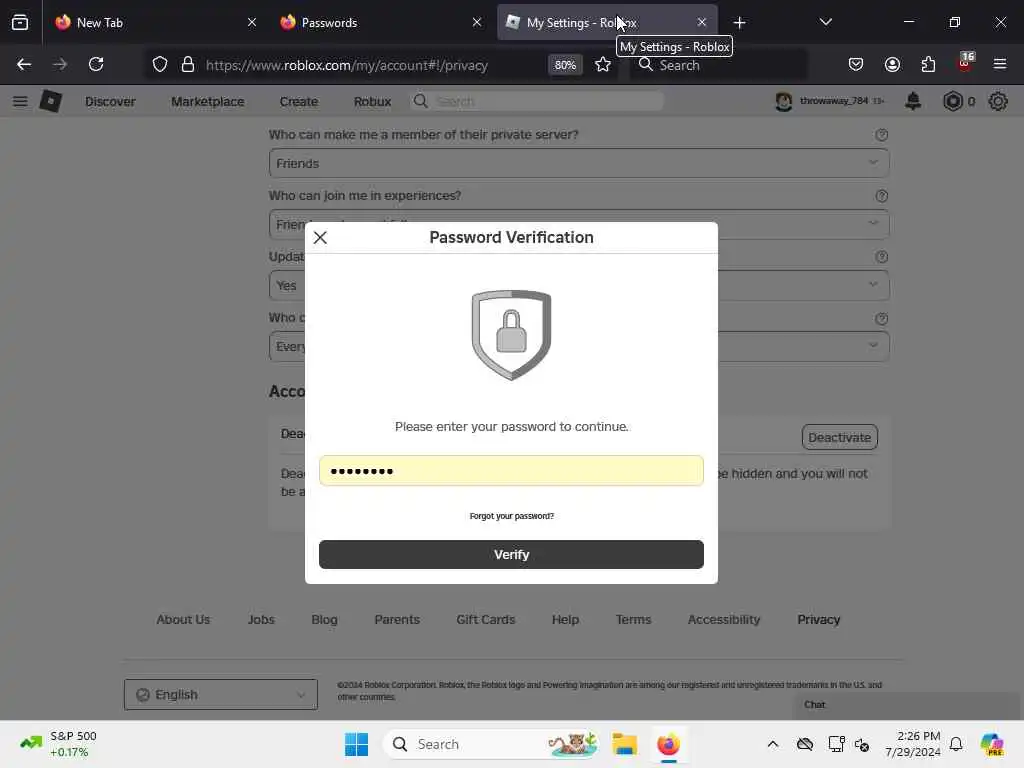Open the Extensions puzzle icon

pyautogui.click(x=928, y=64)
